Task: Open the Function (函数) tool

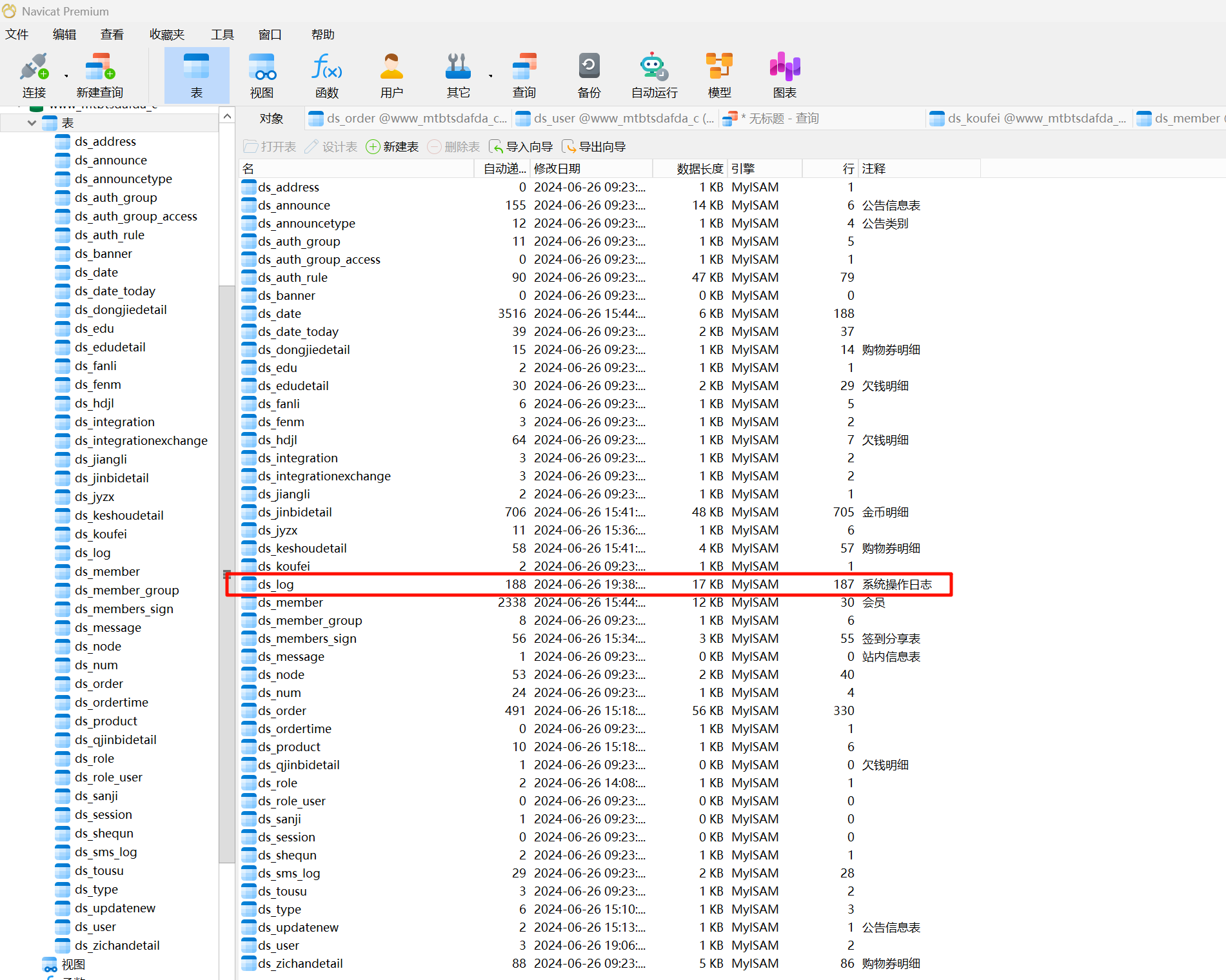Action: tap(326, 75)
